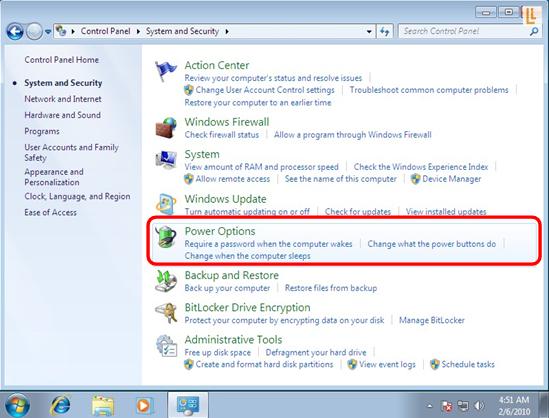
Task: Click the Back navigation arrow button
Action: (x=15, y=32)
